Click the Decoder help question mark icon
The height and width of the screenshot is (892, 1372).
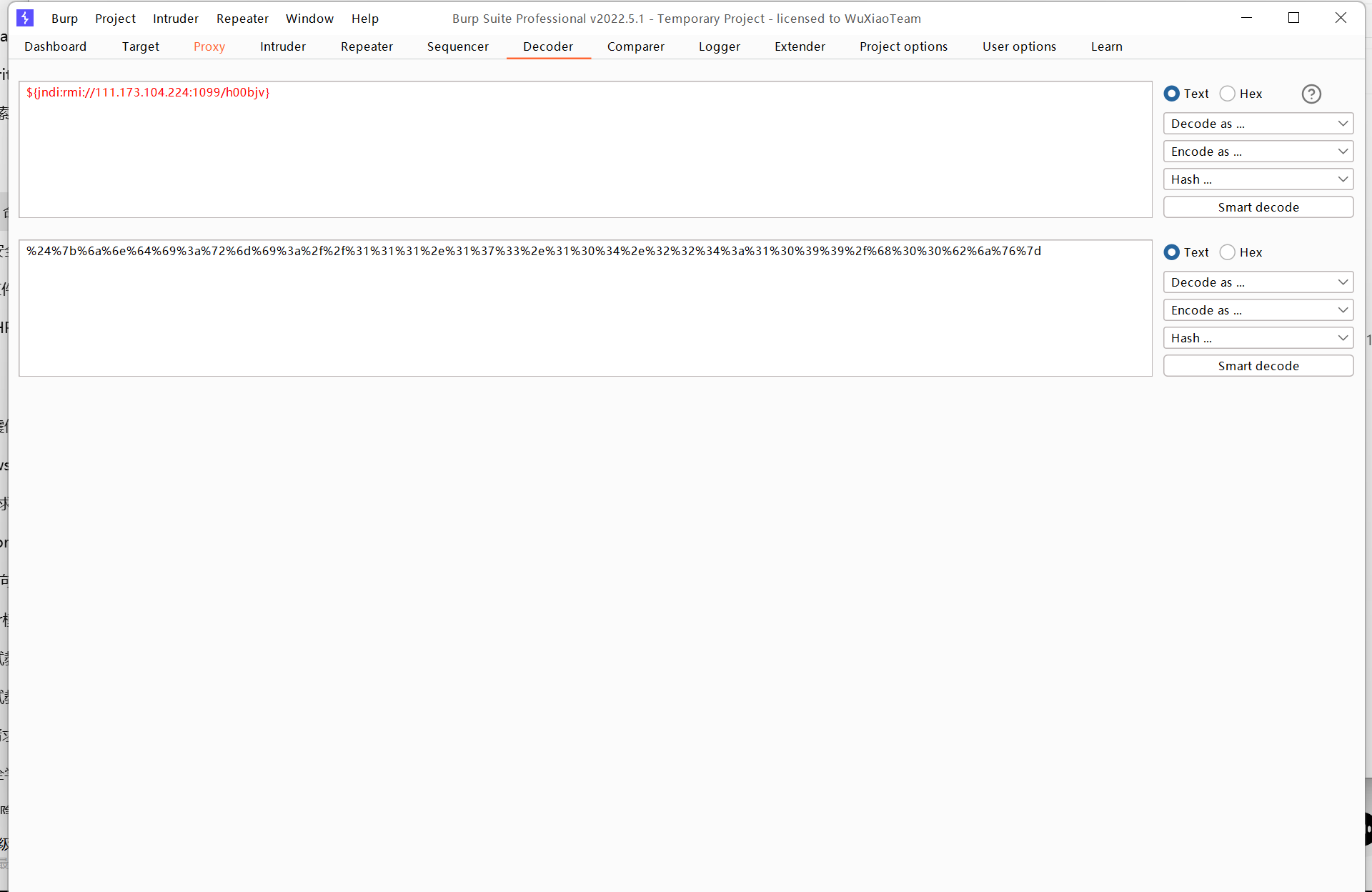pyautogui.click(x=1311, y=94)
